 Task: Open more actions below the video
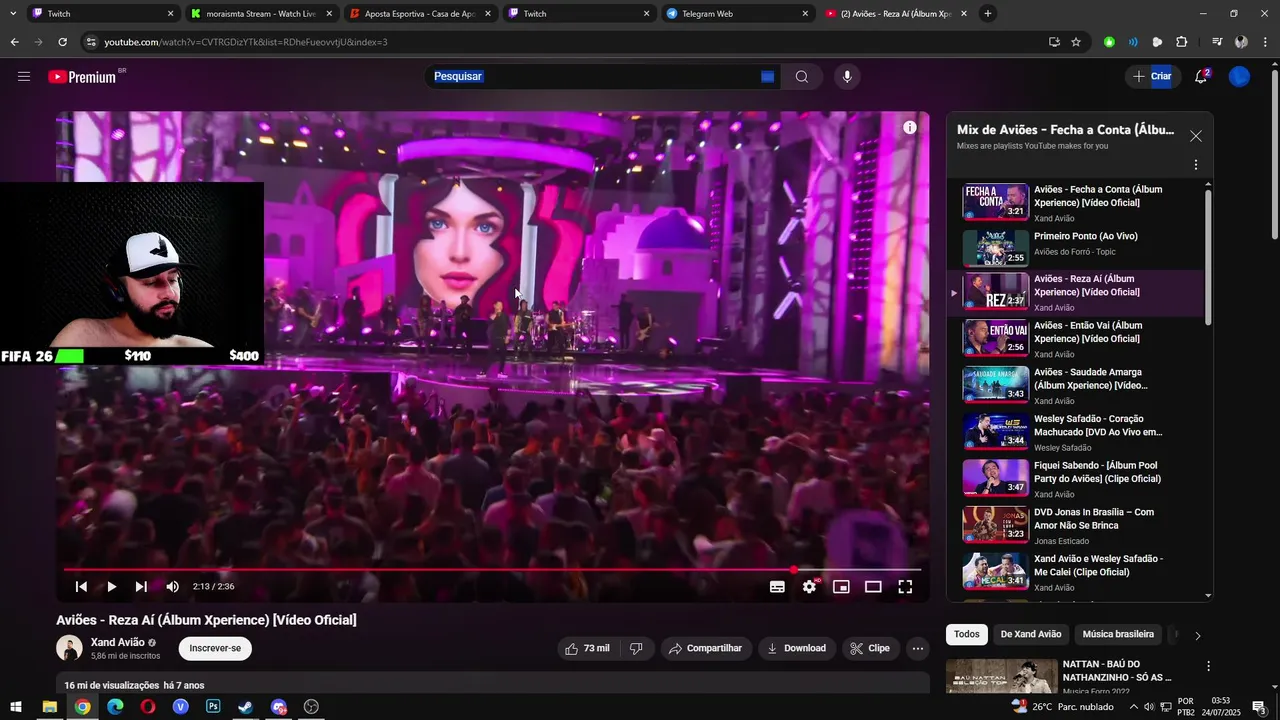click(918, 649)
